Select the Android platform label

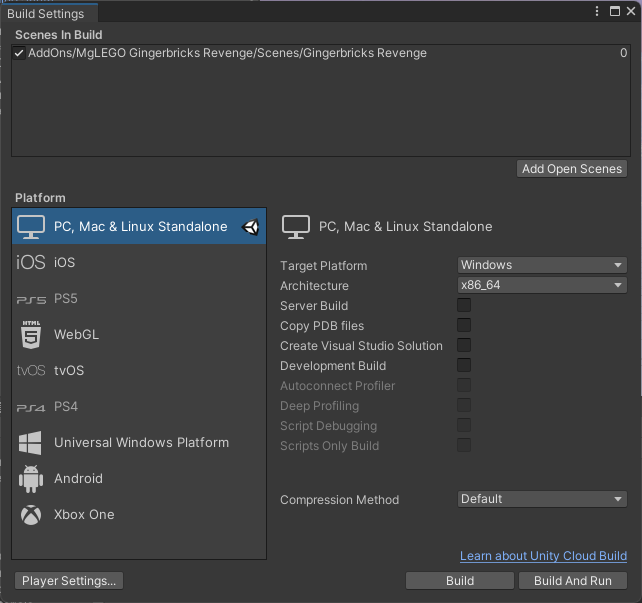(79, 479)
